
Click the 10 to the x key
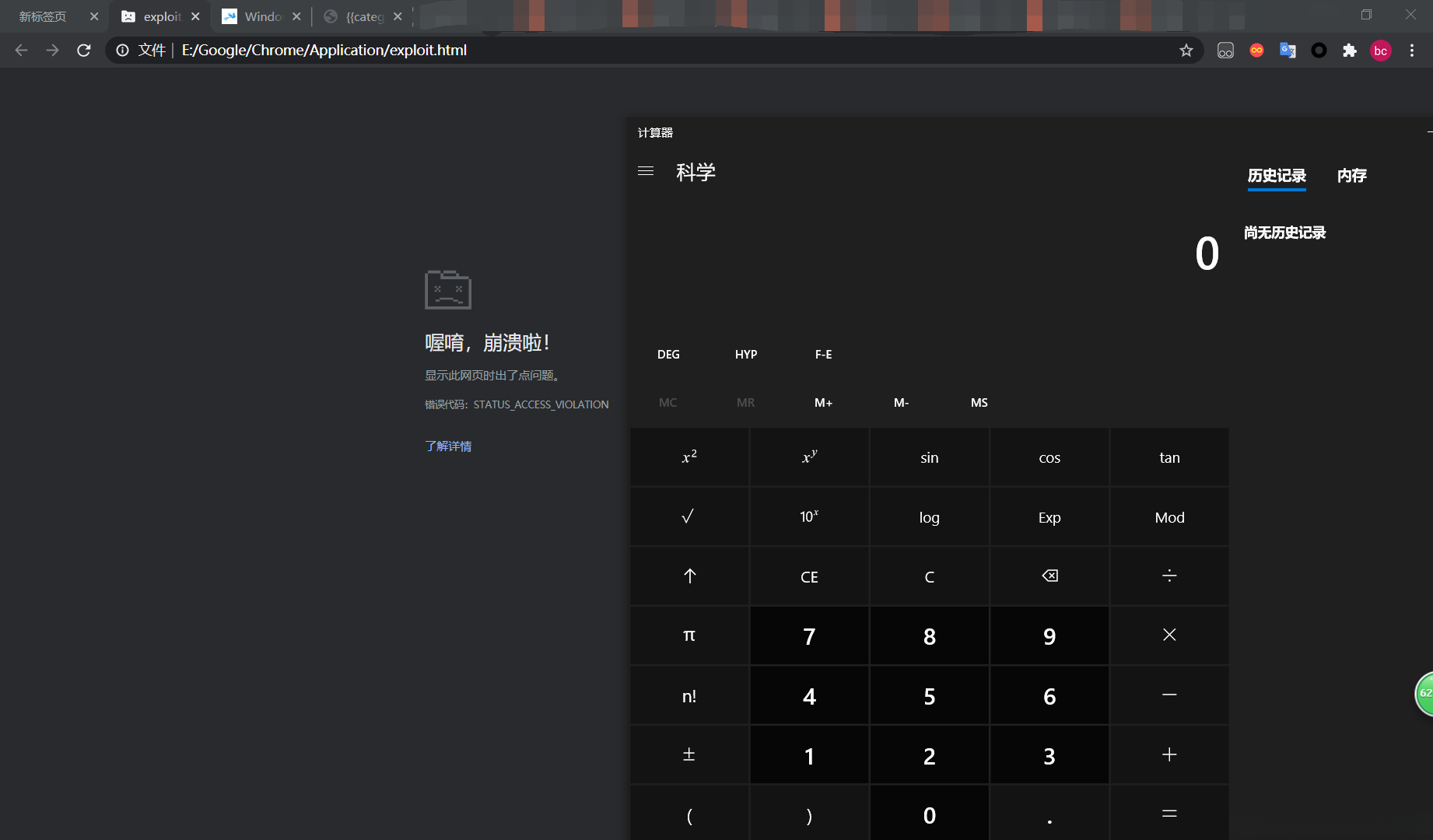click(x=809, y=516)
